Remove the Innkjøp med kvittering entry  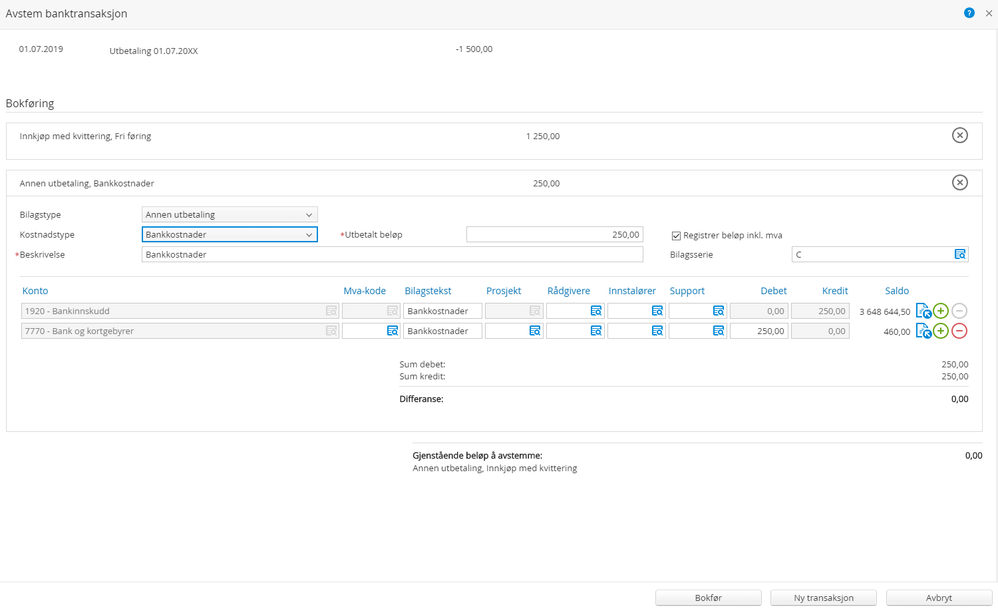point(959,135)
